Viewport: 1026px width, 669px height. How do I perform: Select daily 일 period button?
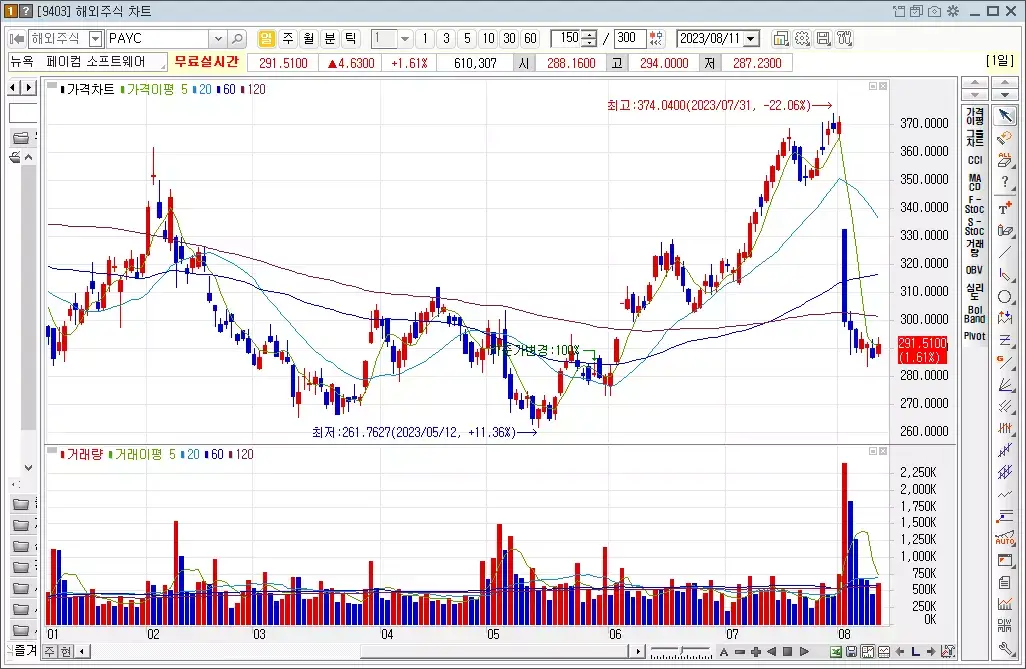point(266,39)
